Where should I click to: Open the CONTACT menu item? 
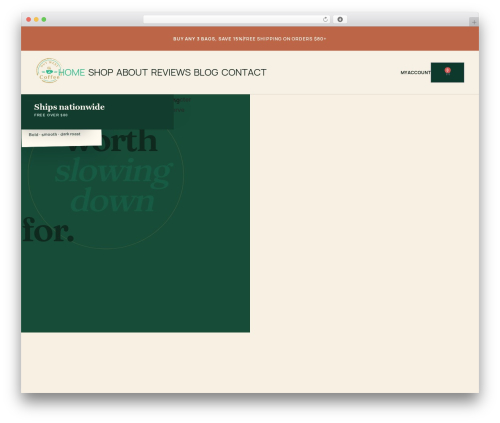(x=244, y=72)
